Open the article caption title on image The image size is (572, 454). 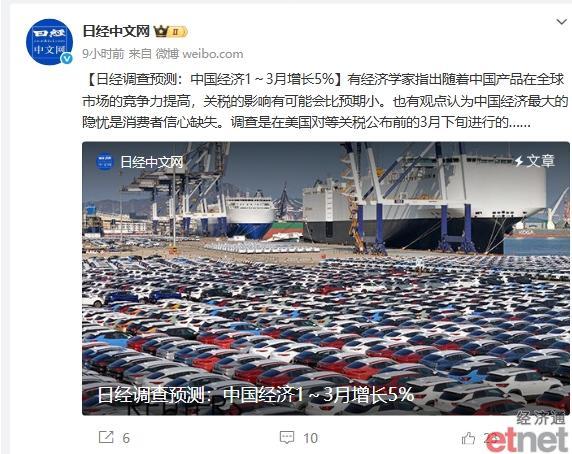click(x=256, y=395)
